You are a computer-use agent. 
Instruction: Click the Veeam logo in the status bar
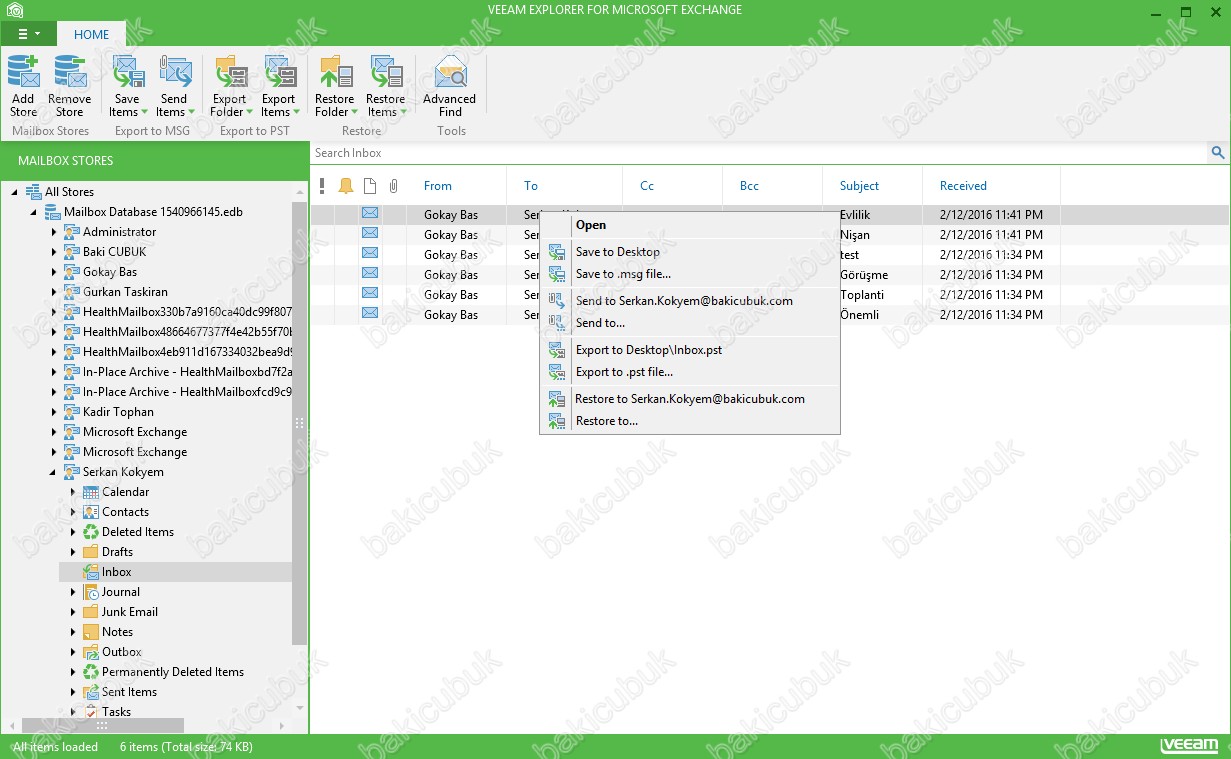(x=1190, y=746)
